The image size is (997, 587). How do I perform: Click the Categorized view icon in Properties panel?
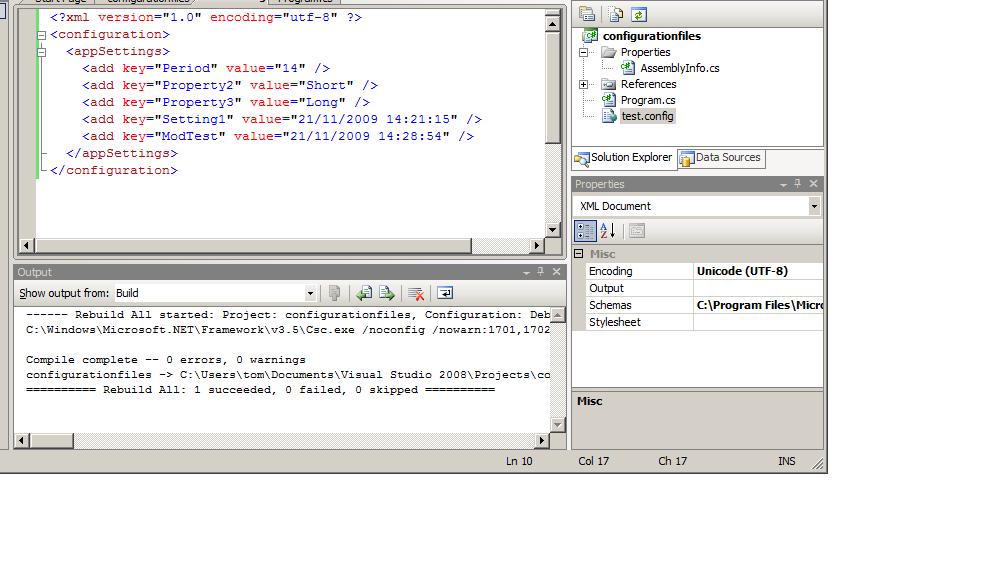pos(585,231)
